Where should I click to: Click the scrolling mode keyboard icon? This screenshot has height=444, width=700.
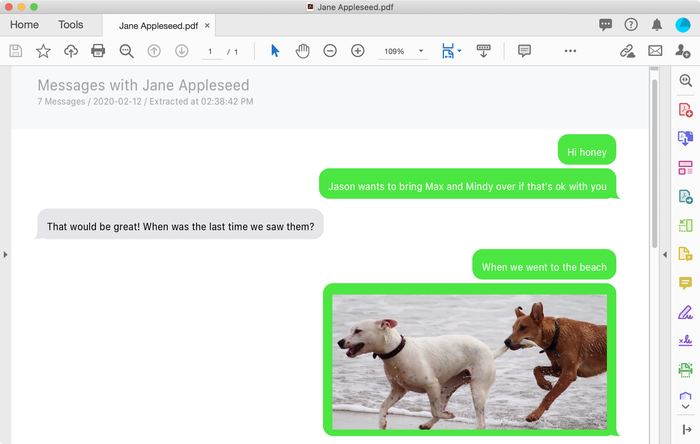tap(483, 51)
